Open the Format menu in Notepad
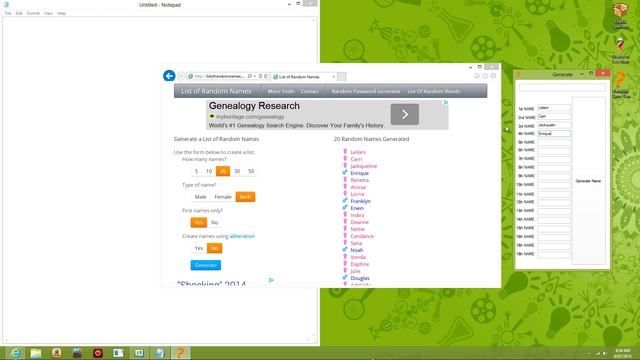 tap(33, 13)
